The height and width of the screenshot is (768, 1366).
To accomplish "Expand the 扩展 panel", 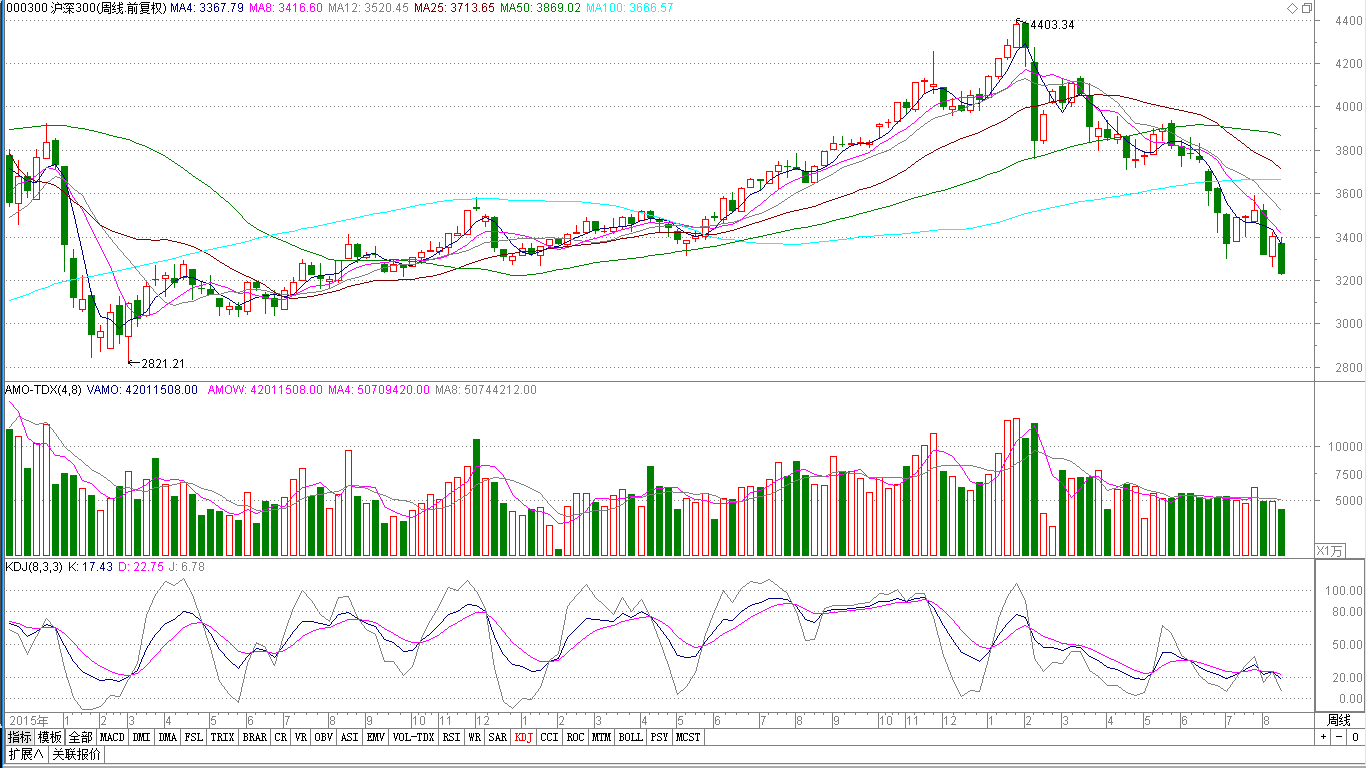I will [26, 754].
